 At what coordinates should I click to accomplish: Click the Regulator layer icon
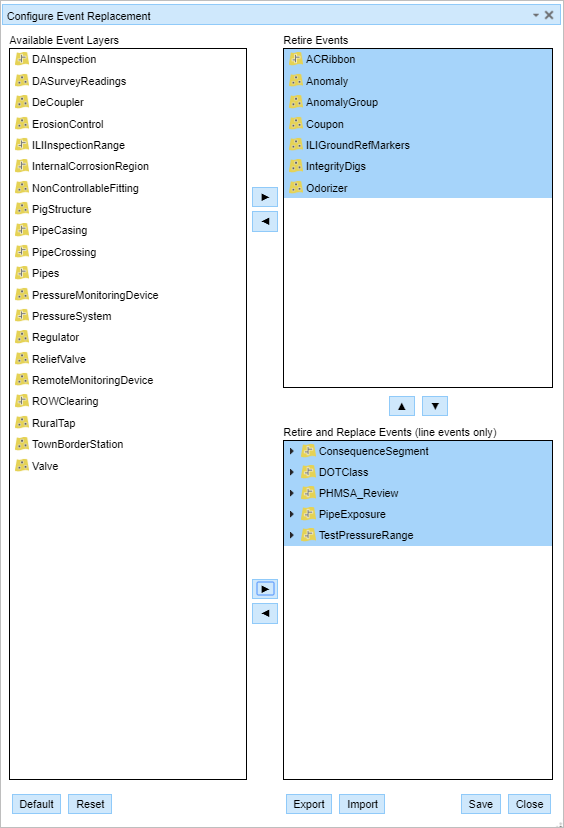(22, 336)
